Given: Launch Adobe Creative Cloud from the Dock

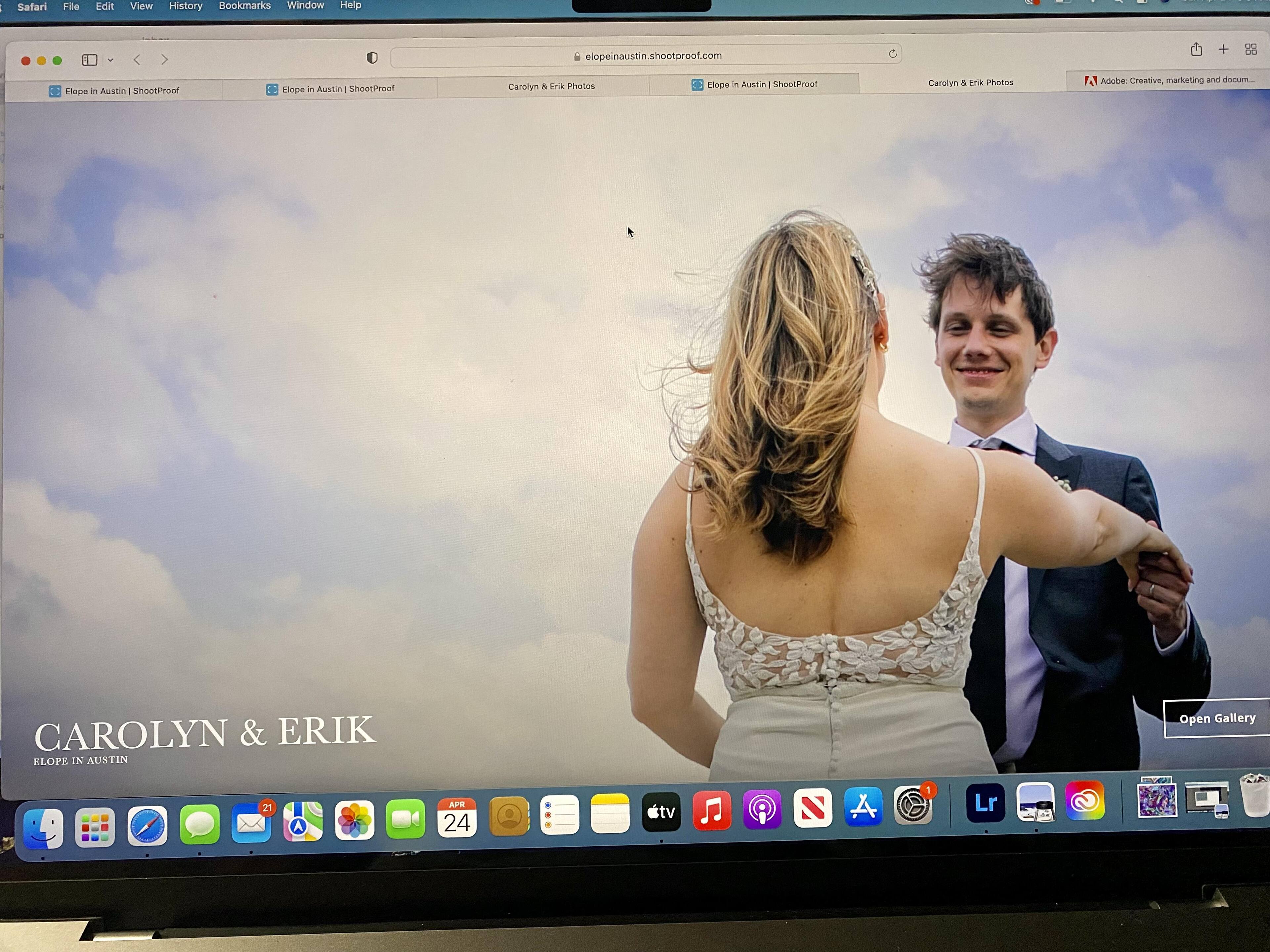Looking at the screenshot, I should [x=1084, y=805].
